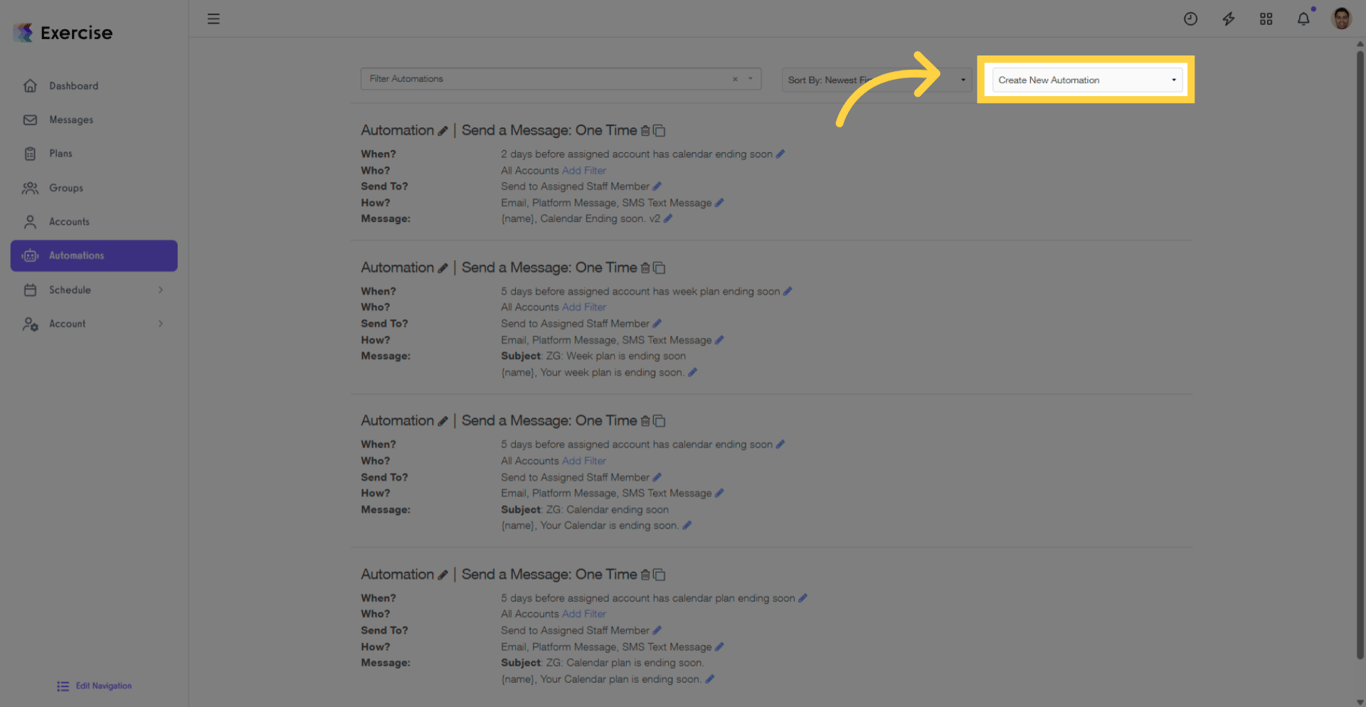This screenshot has width=1366, height=707.
Task: Click the lightning bolt quick actions icon
Action: pos(1228,19)
